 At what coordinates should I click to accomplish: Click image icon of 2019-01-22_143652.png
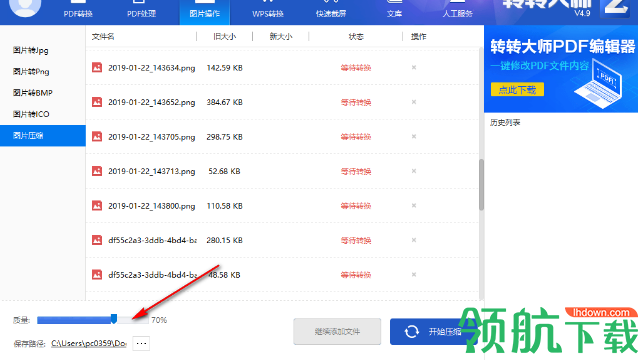[x=97, y=102]
